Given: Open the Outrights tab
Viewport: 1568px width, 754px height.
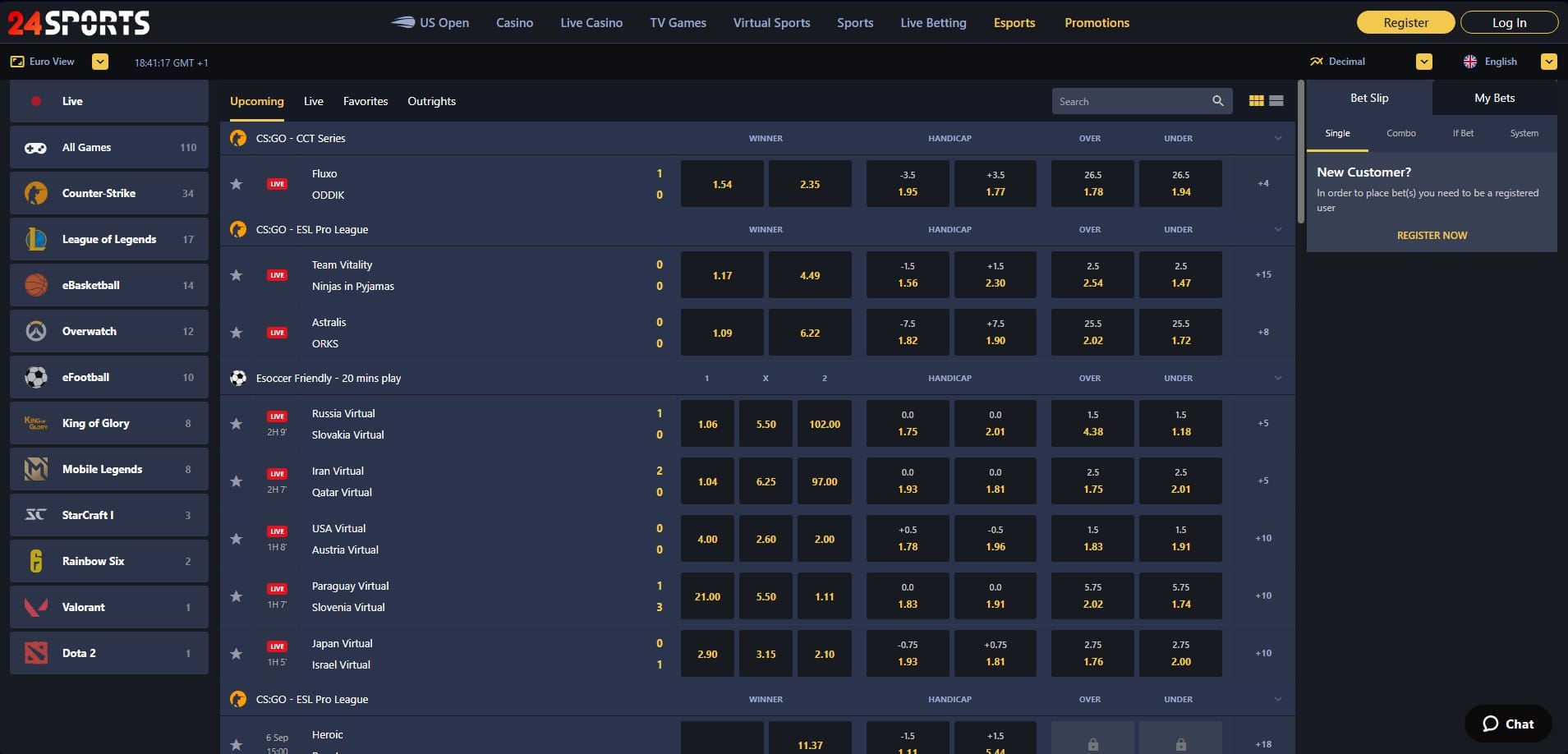Looking at the screenshot, I should [x=431, y=101].
